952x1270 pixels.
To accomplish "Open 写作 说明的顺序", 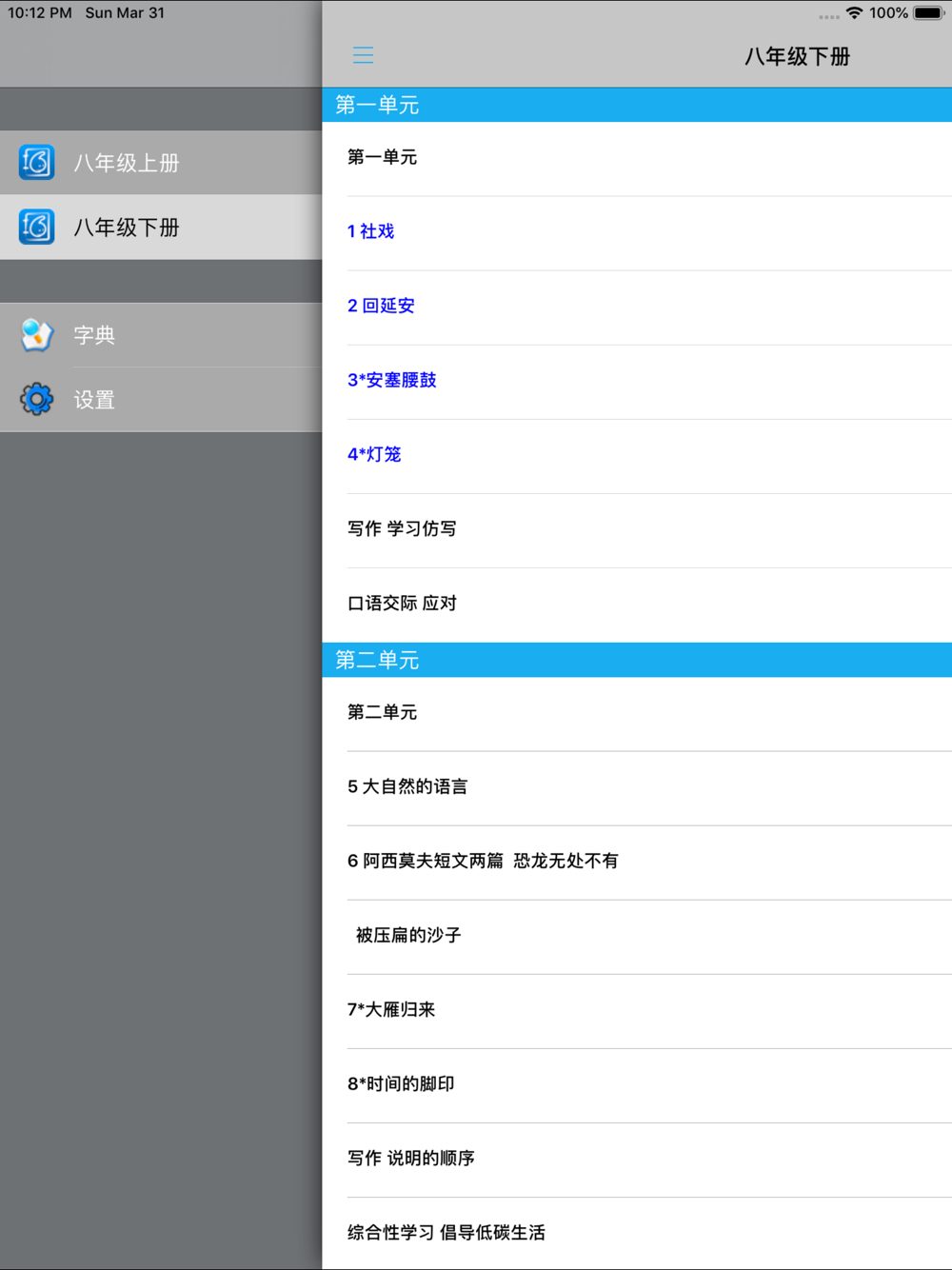I will [x=637, y=1160].
